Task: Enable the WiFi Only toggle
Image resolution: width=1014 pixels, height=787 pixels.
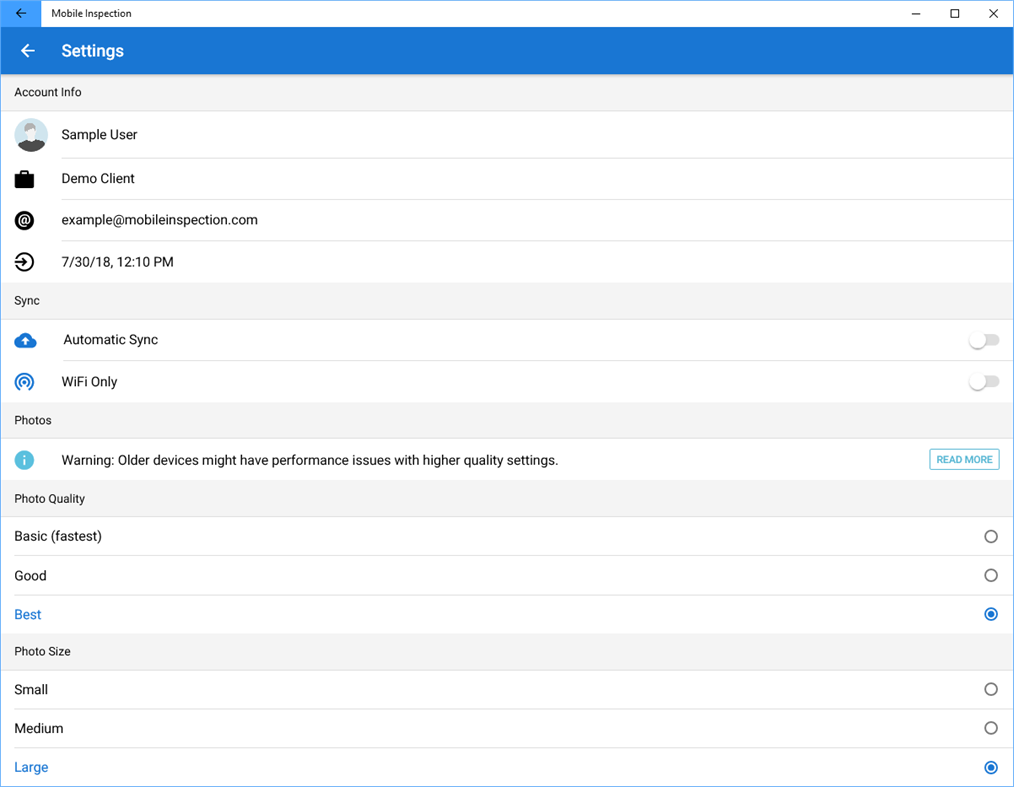Action: pos(983,381)
